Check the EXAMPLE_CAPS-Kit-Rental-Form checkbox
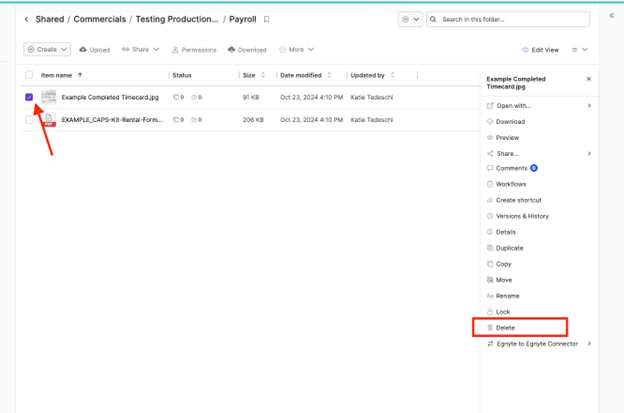Viewport: 624px width, 413px height. pos(29,120)
